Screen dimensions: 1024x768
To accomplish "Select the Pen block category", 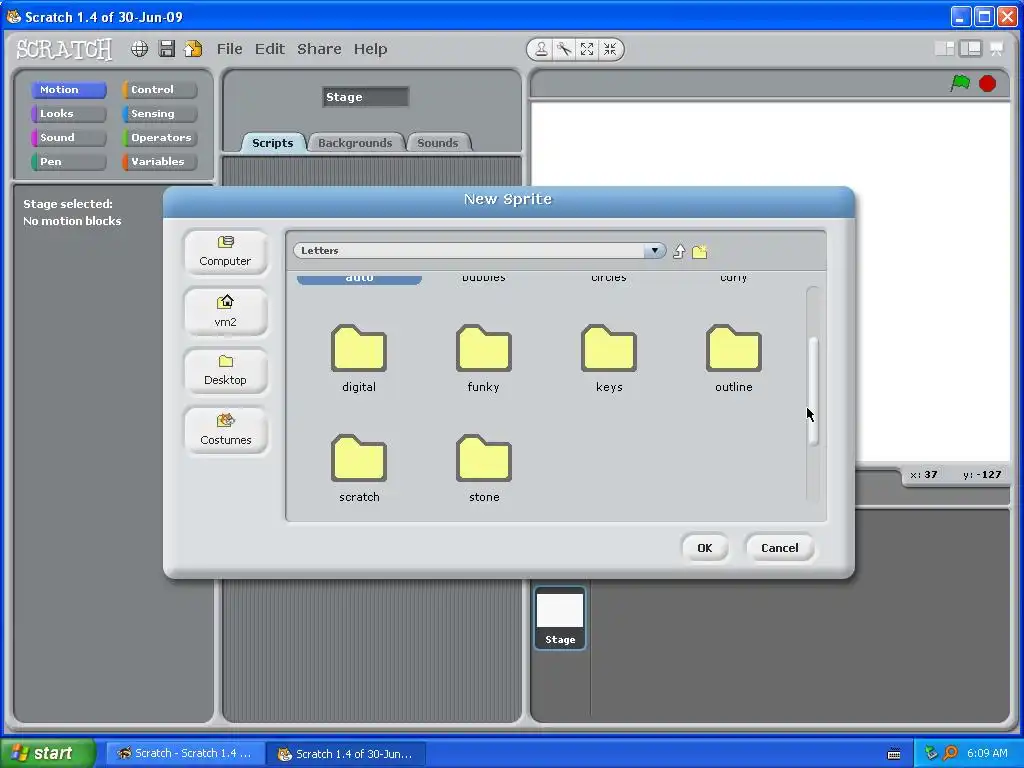I will (69, 161).
